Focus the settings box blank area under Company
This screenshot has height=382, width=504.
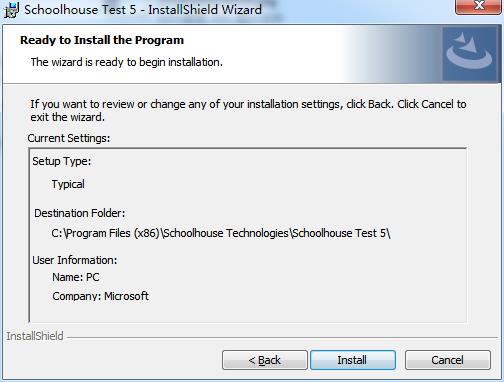point(248,312)
